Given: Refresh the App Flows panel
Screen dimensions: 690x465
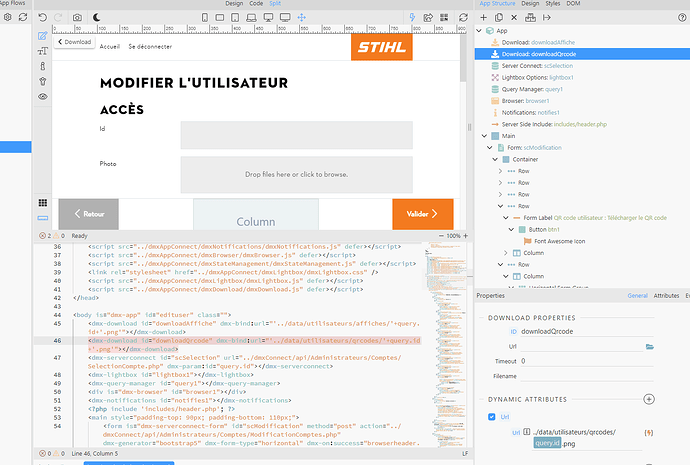Looking at the screenshot, I should coord(23,18).
